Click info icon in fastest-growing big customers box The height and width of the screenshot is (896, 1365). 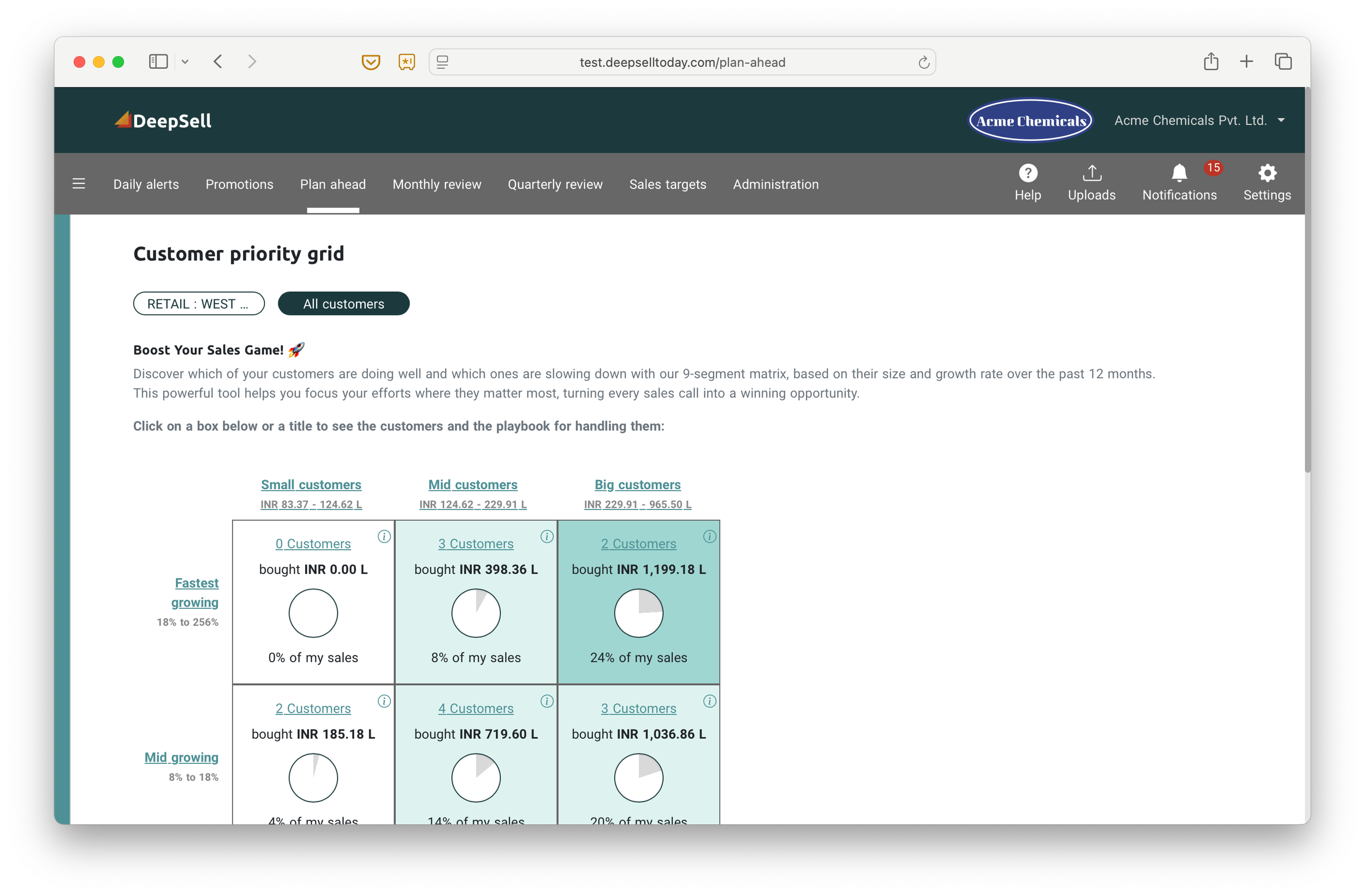click(x=709, y=536)
